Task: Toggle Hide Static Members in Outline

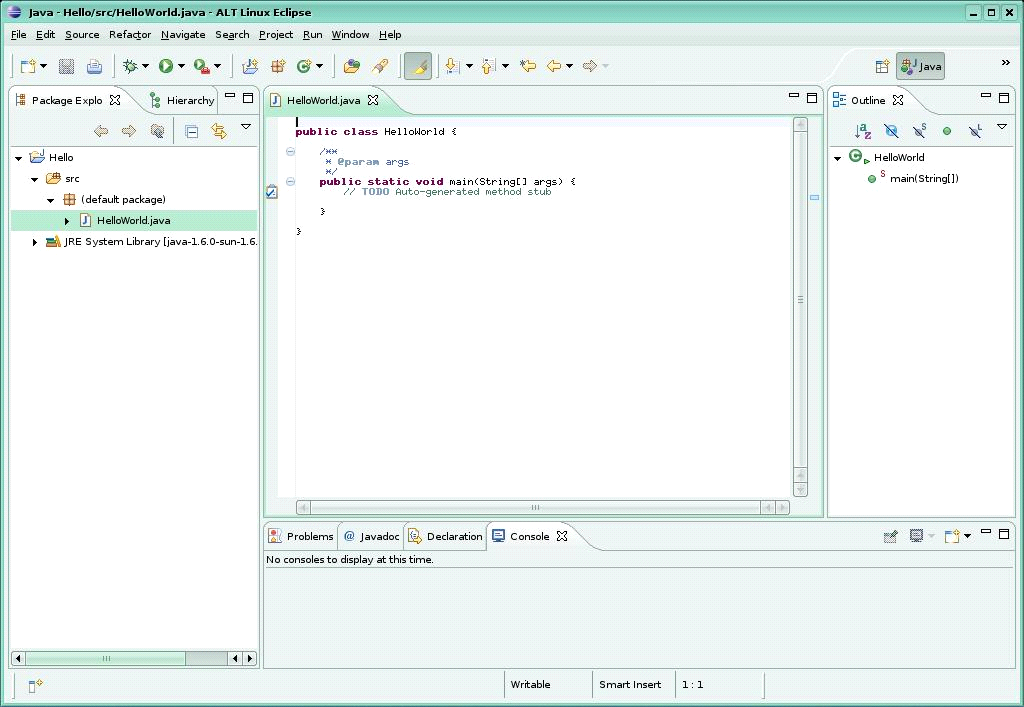Action: point(920,131)
